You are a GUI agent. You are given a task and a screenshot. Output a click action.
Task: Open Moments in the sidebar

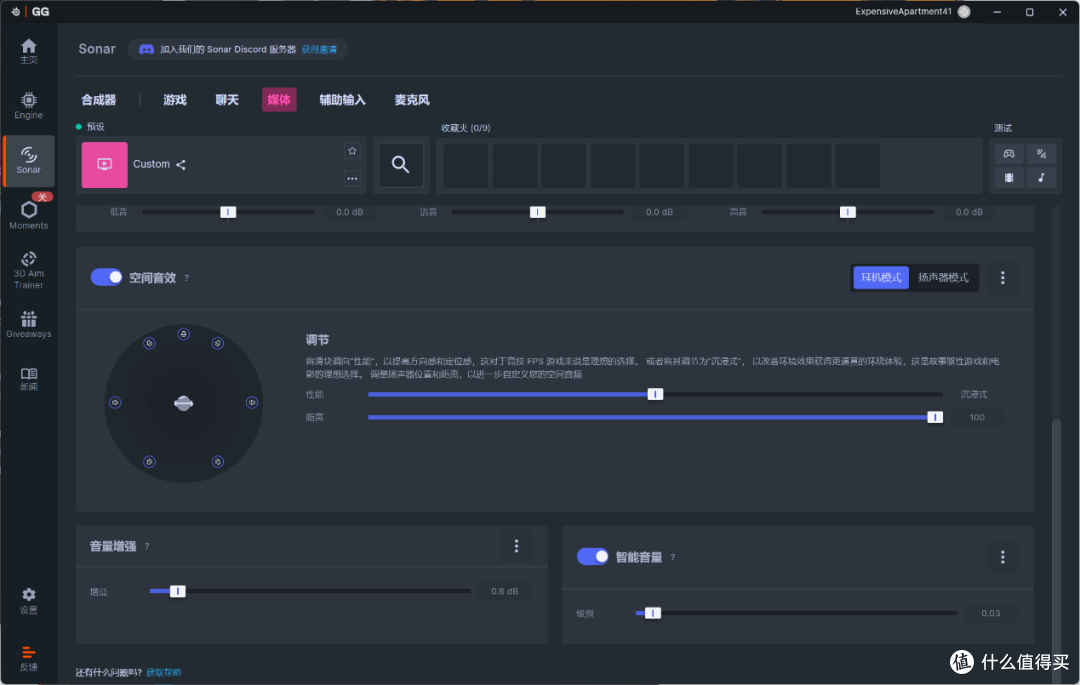28,215
